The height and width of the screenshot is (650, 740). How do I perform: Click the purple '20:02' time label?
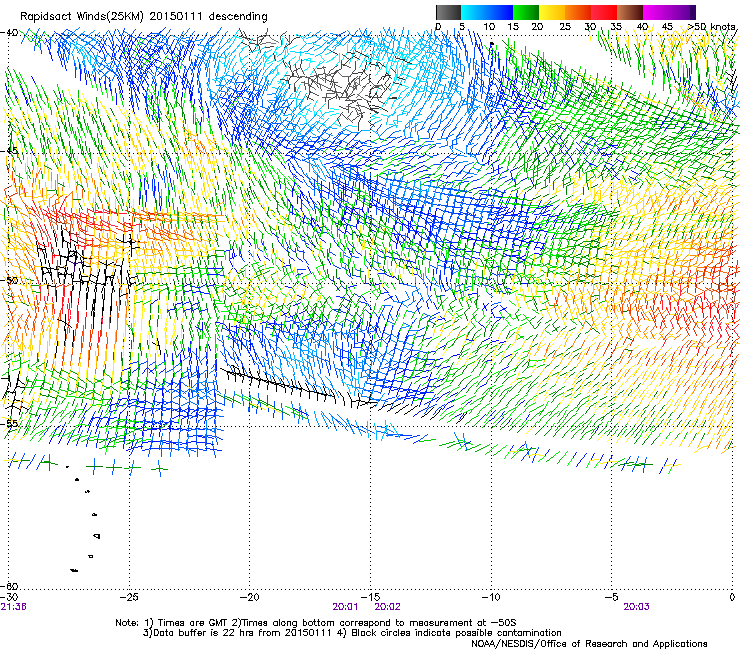click(387, 607)
